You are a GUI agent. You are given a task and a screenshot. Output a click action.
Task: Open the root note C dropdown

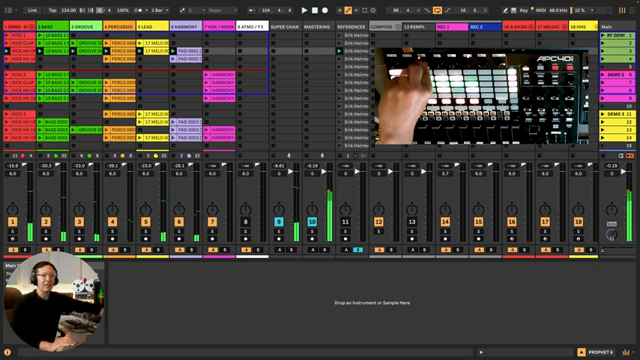pos(197,10)
